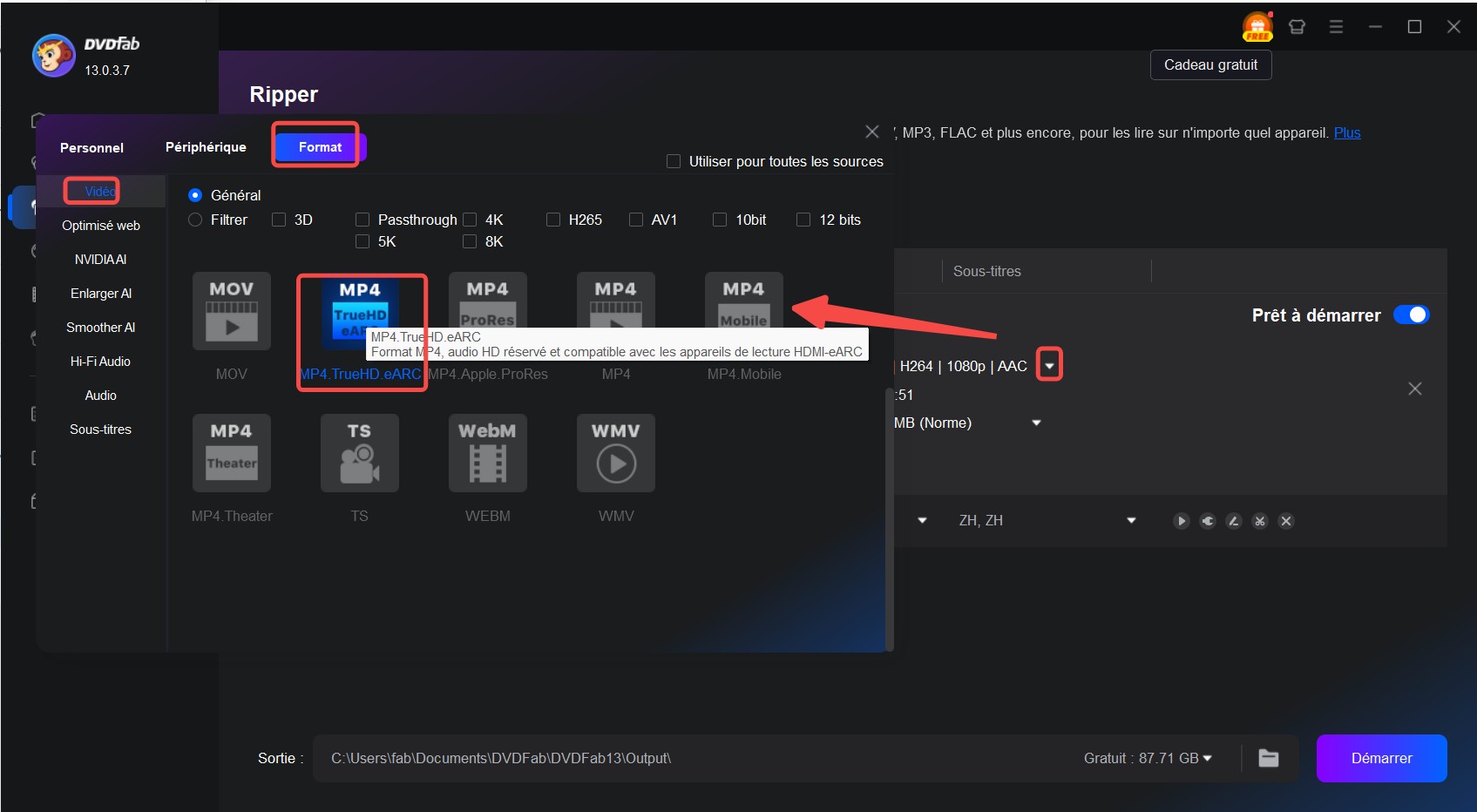Close the format selection popup
The image size is (1477, 812).
(x=872, y=132)
